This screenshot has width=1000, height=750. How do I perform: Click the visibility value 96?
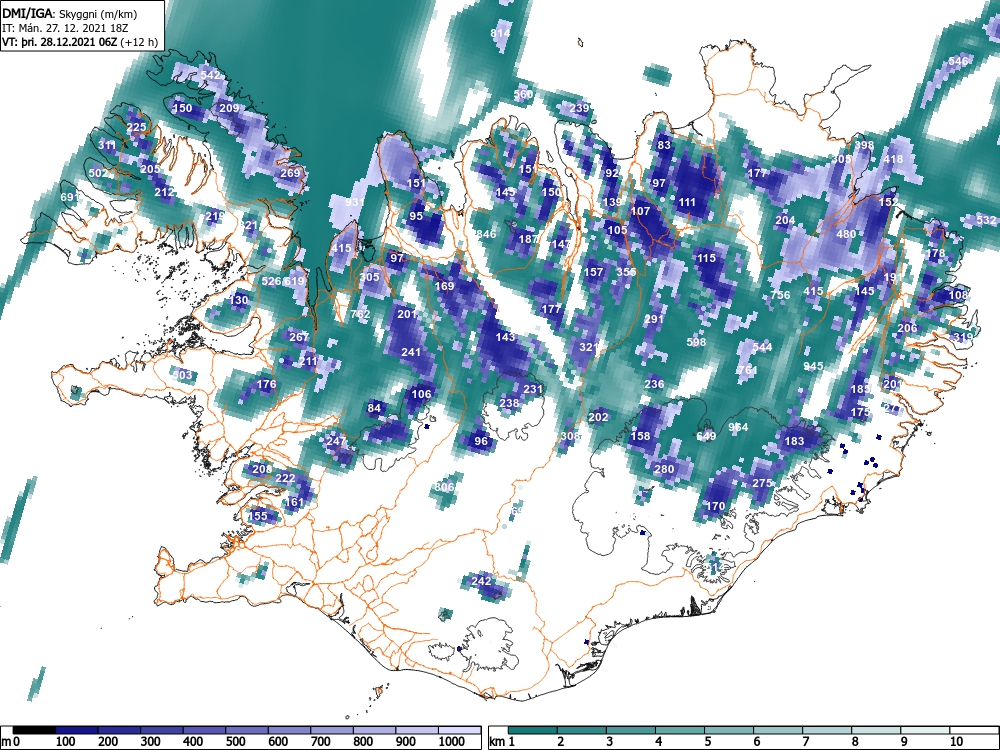[481, 441]
